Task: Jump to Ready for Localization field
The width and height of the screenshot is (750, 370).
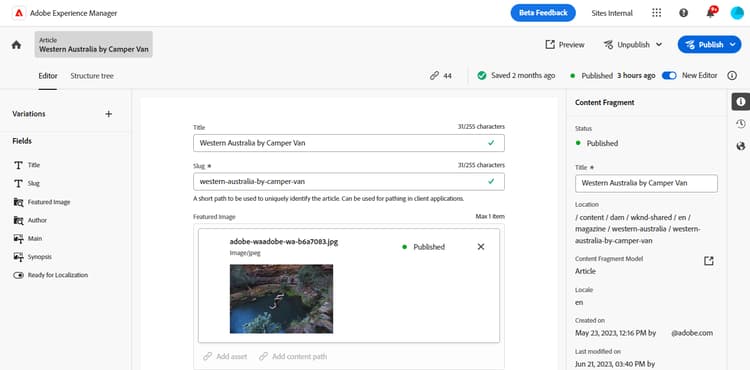Action: coord(51,275)
